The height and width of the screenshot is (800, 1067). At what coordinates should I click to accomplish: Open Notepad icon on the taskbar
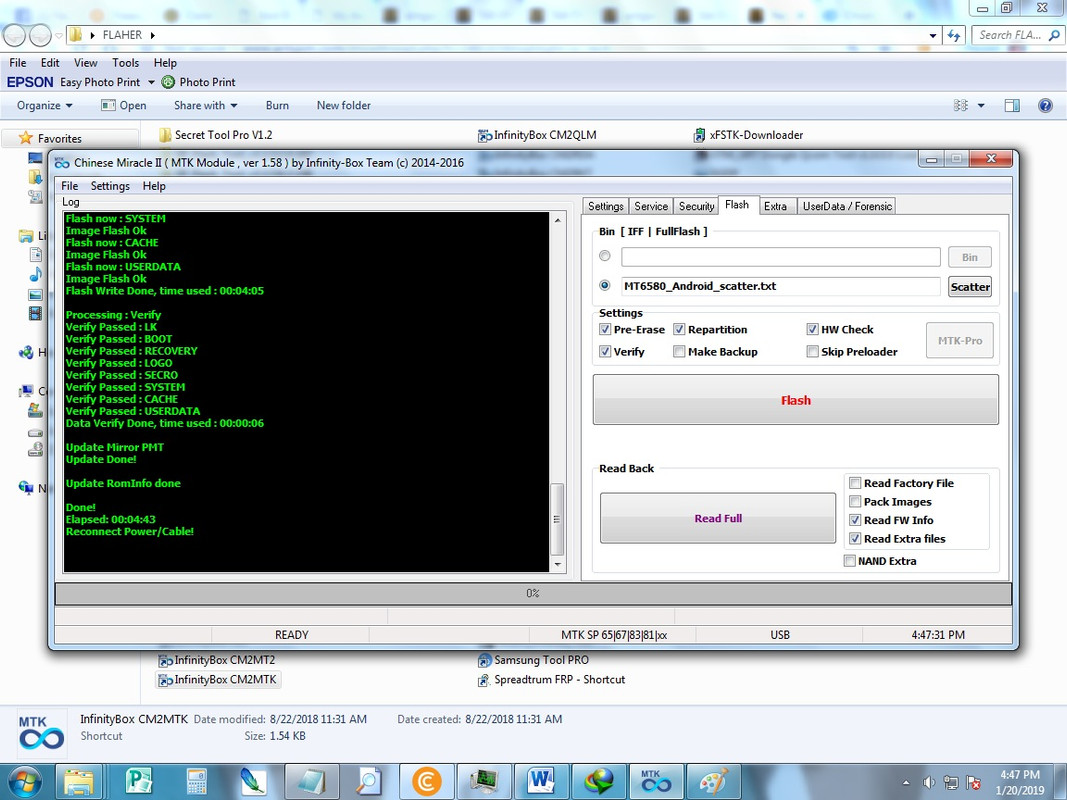311,782
